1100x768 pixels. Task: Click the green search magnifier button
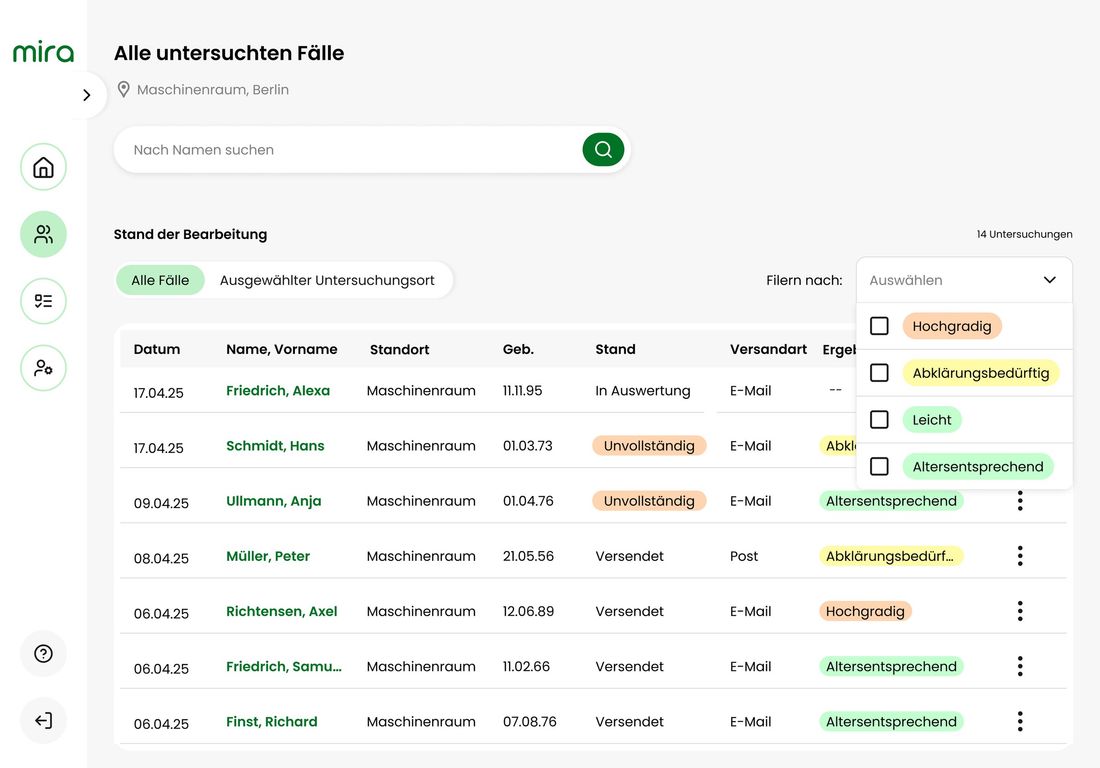coord(603,149)
